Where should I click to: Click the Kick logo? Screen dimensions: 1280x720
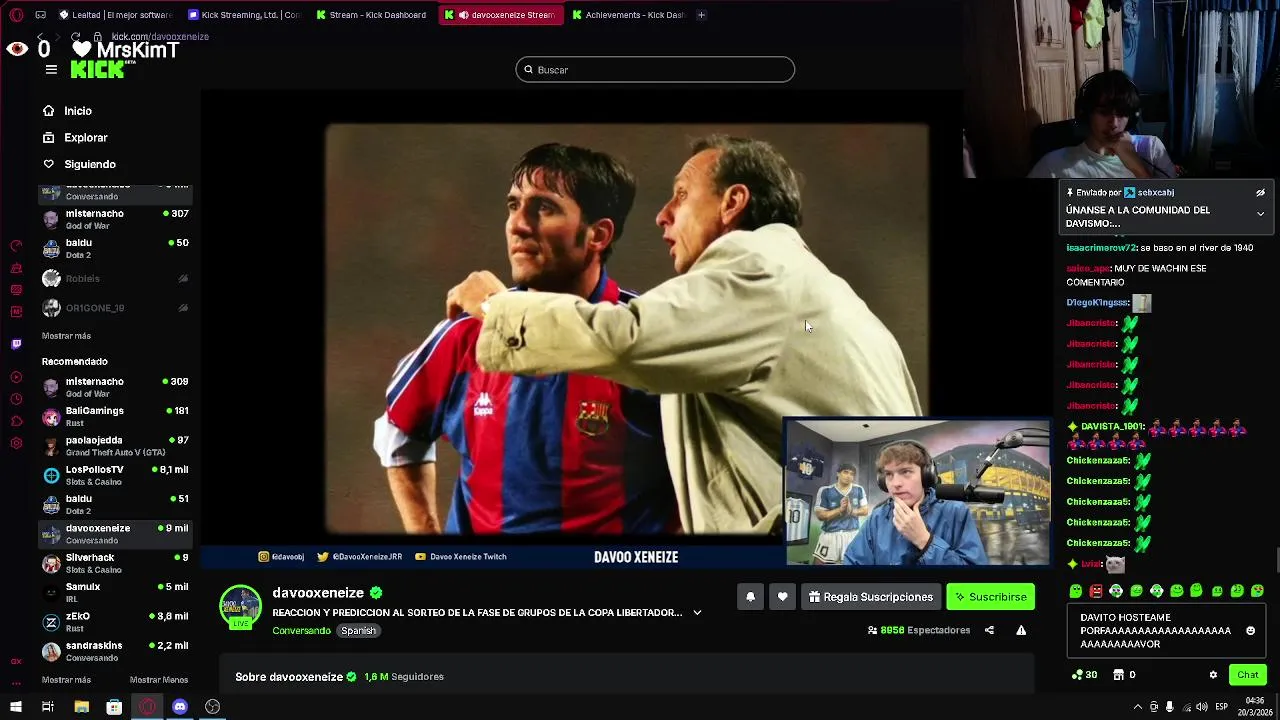click(x=97, y=69)
